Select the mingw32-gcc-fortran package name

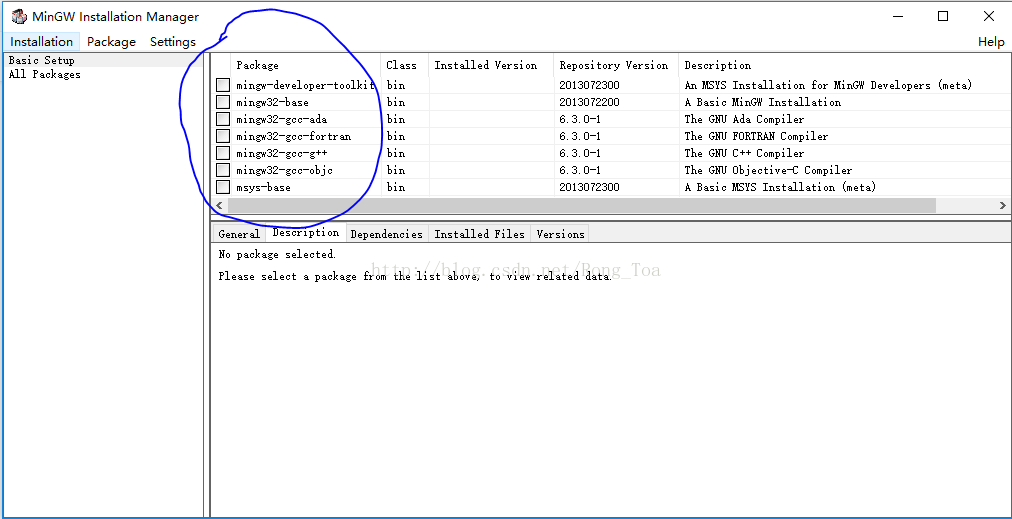[294, 136]
